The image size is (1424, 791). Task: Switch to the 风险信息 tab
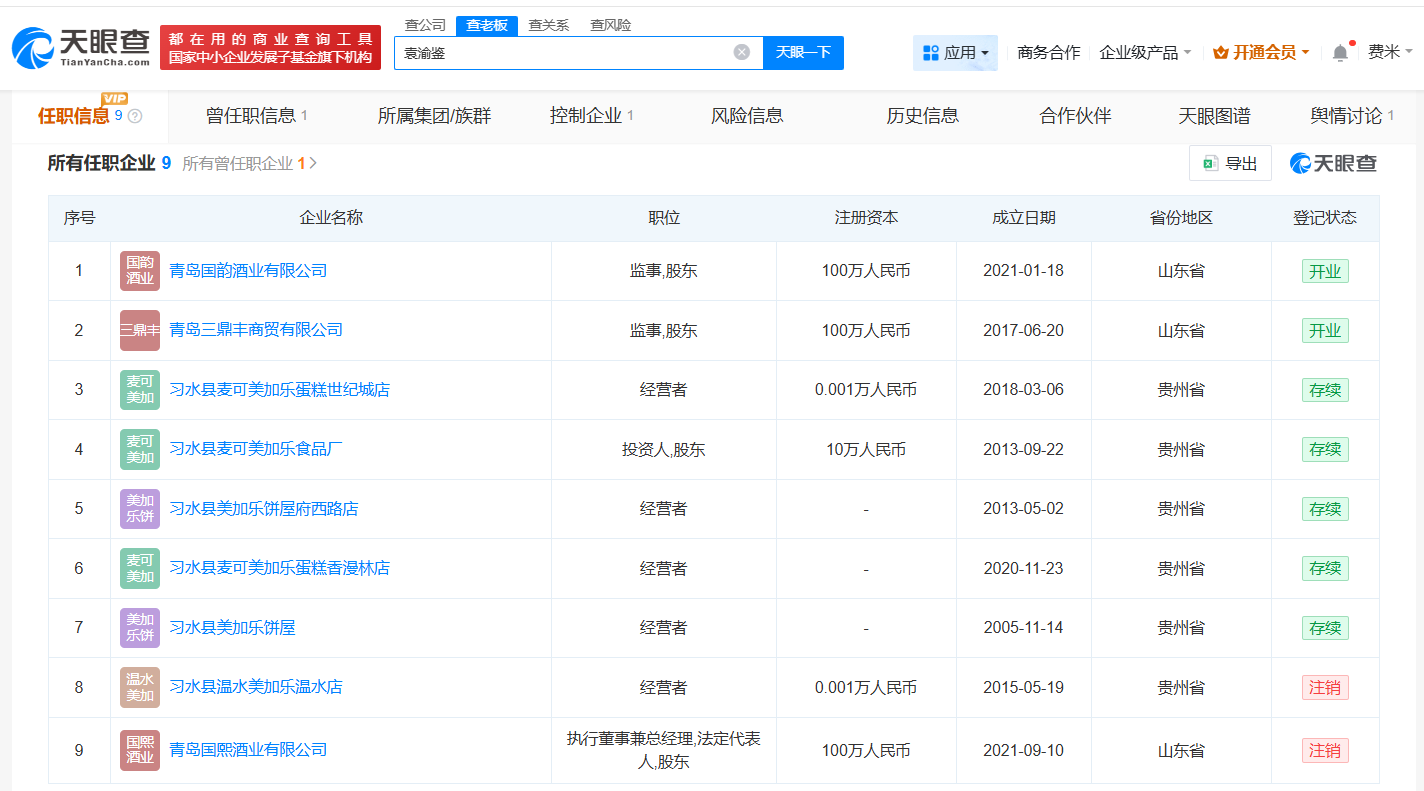point(747,116)
